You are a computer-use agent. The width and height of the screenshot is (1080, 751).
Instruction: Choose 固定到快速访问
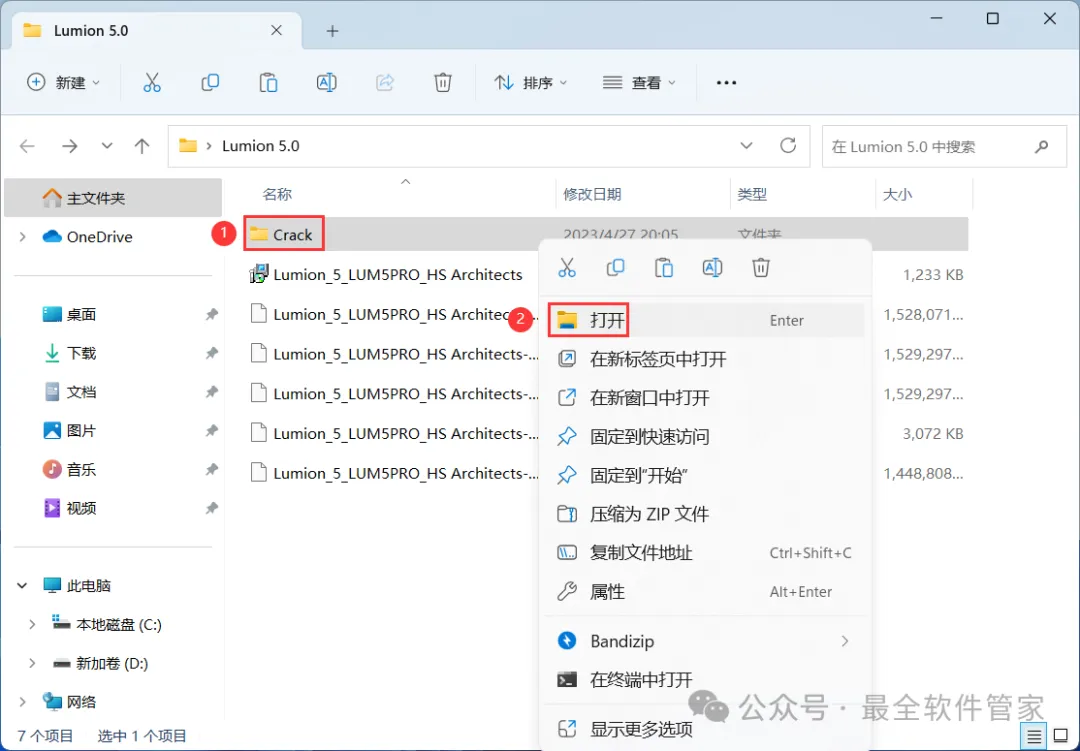tap(705, 436)
